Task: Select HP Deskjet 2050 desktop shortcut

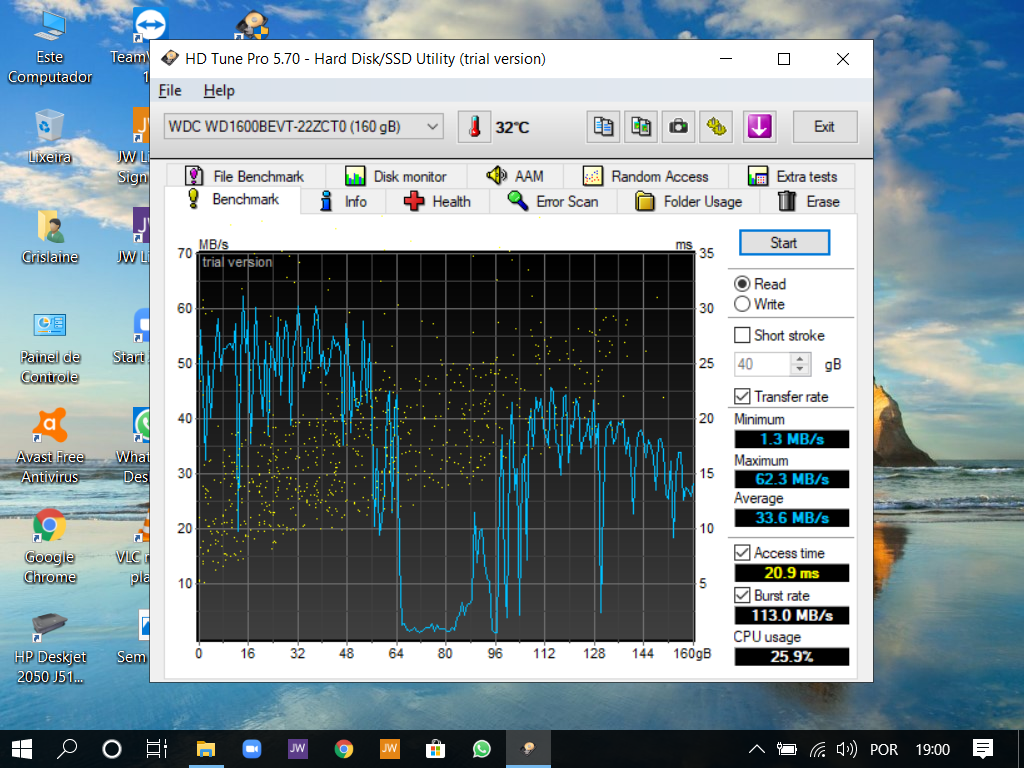Action: pos(50,648)
